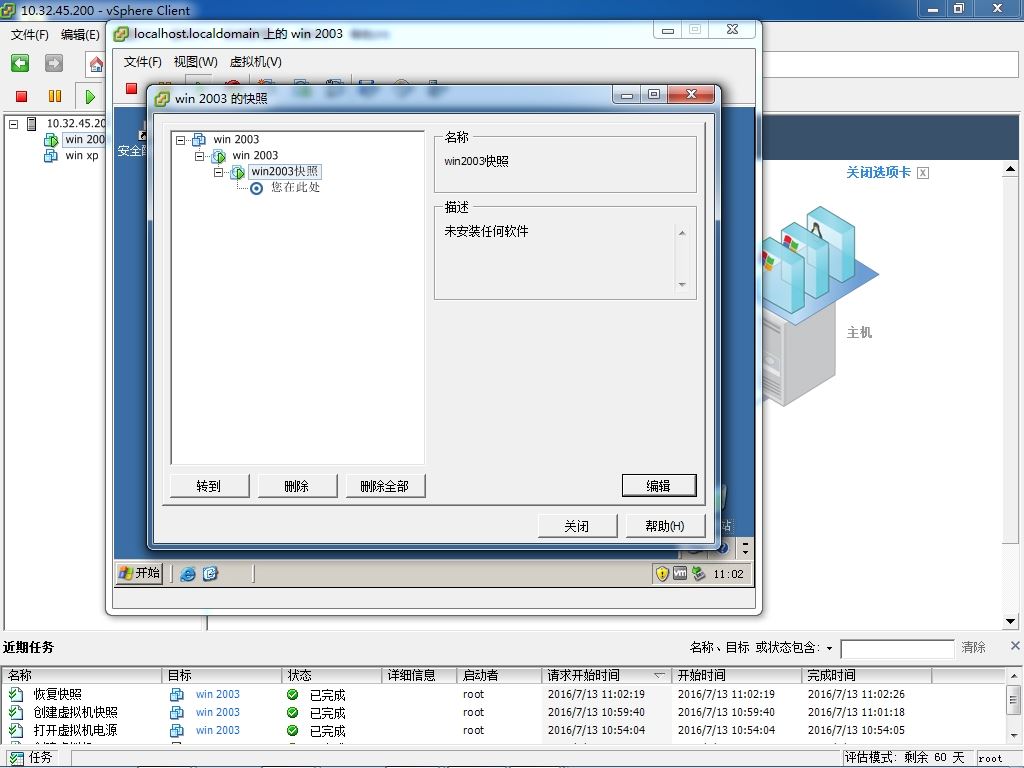Click recent tasks filter input field
The width and height of the screenshot is (1024, 768).
coord(897,648)
